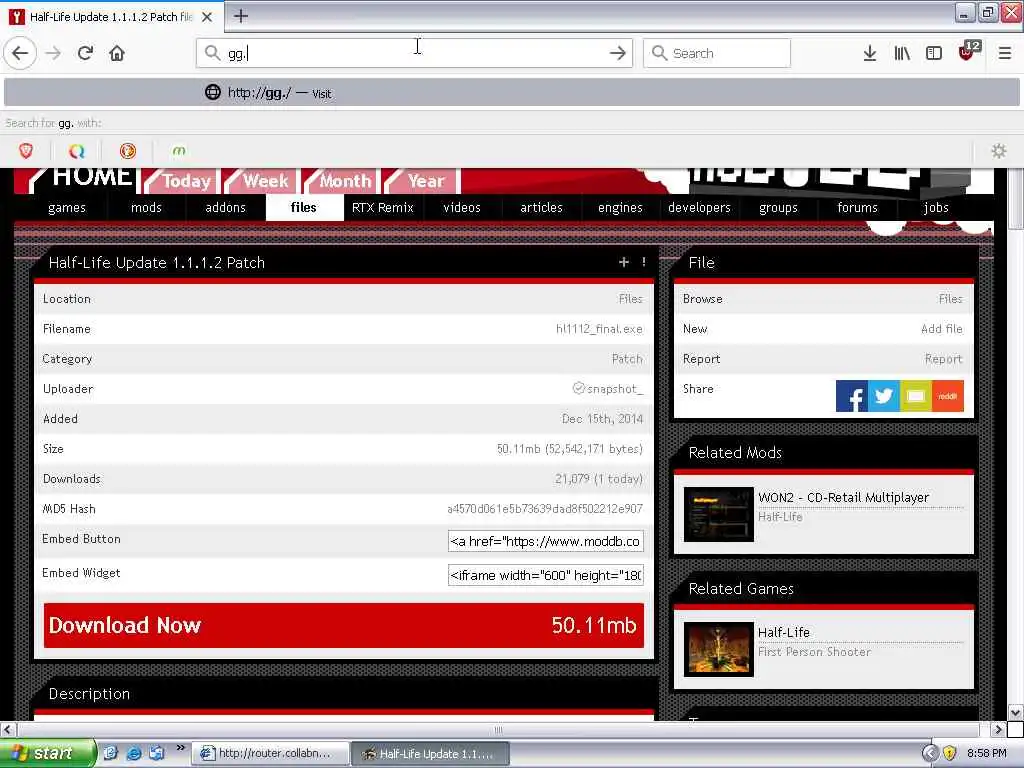This screenshot has height=768, width=1024.
Task: Open the browser home page
Action: (x=117, y=53)
